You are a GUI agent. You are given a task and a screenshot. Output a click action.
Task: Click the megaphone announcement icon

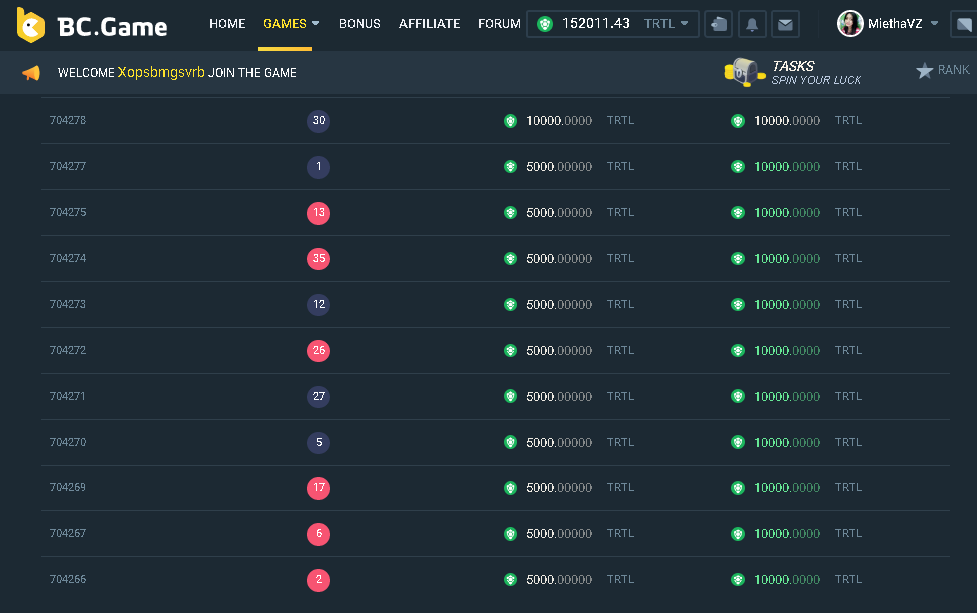pyautogui.click(x=31, y=73)
